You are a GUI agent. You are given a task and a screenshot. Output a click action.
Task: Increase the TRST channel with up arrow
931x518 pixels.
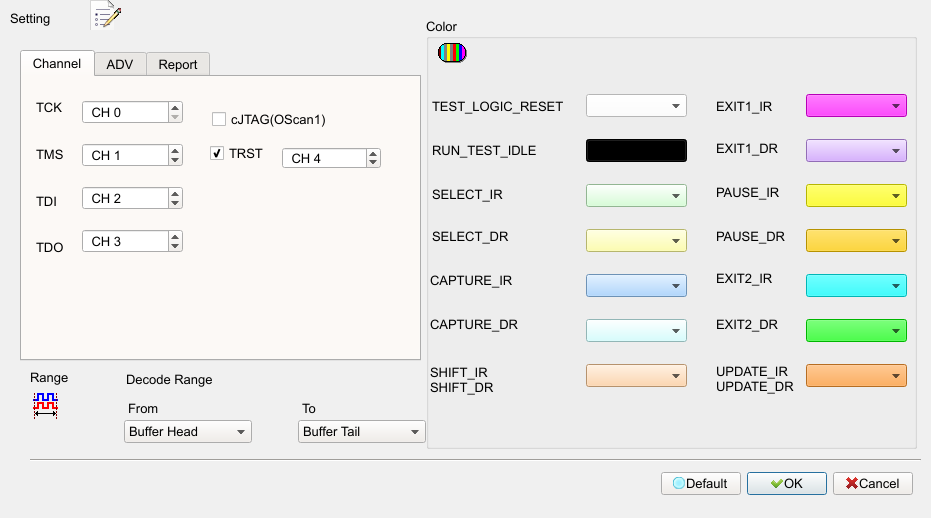pyautogui.click(x=373, y=154)
